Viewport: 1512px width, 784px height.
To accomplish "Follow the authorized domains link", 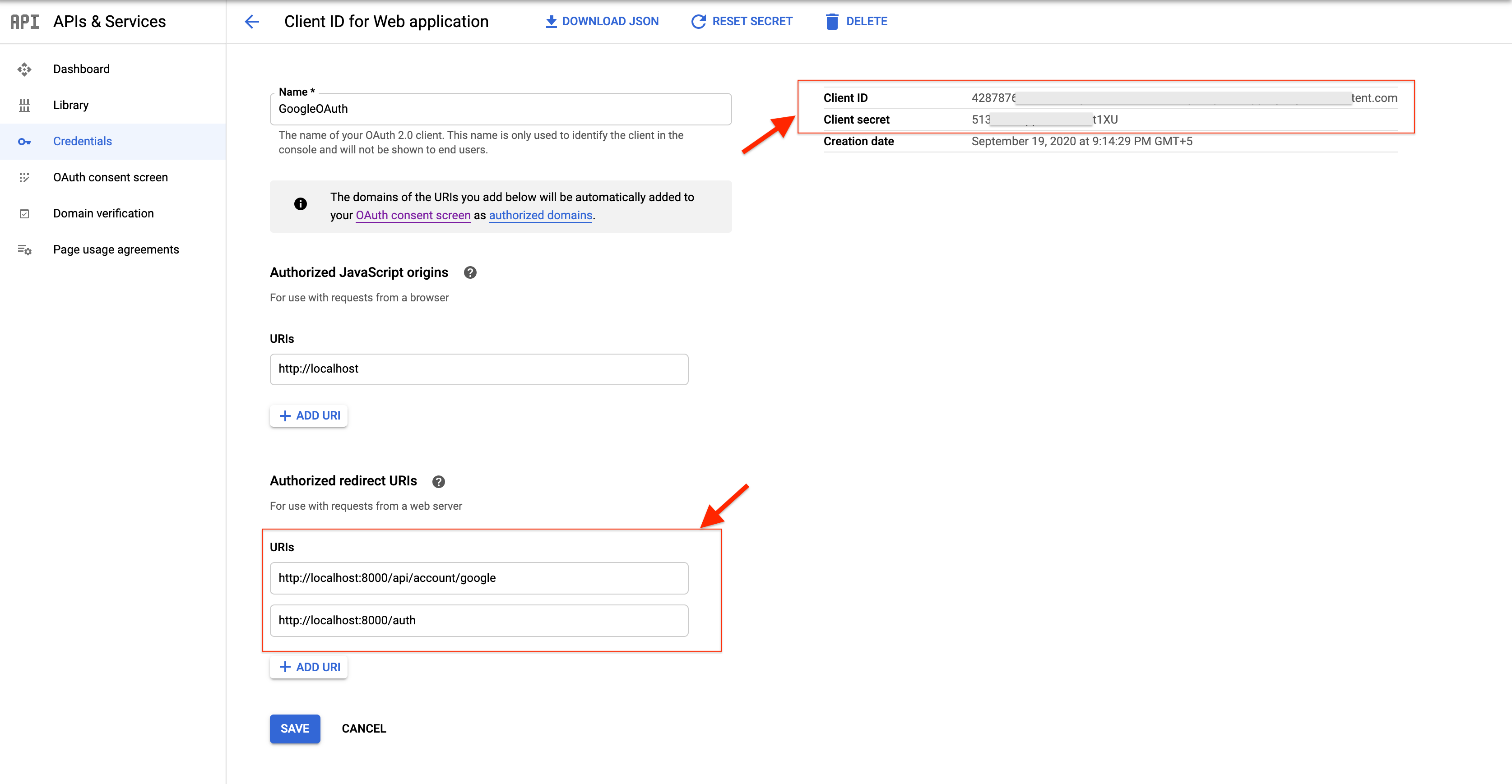I will point(540,215).
